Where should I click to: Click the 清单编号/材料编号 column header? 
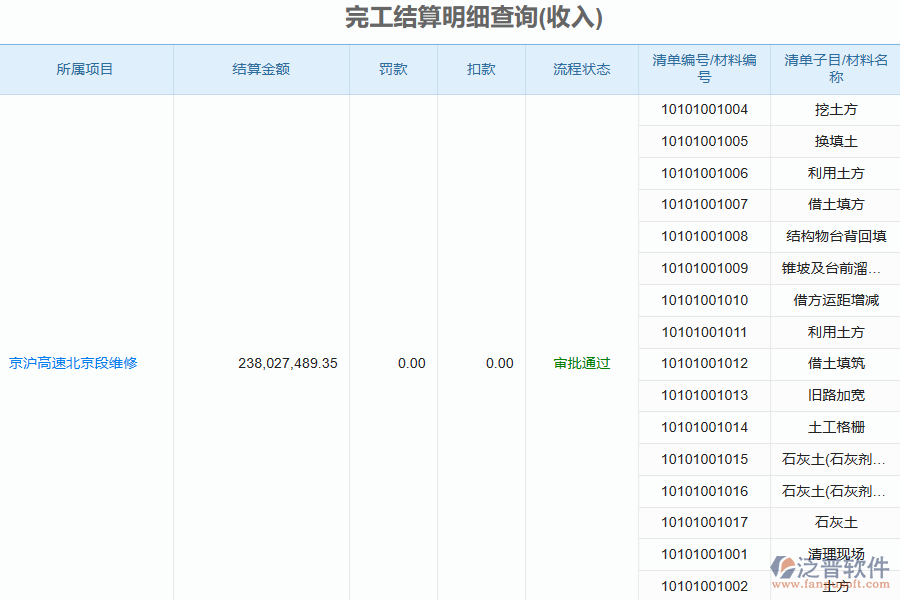[703, 69]
